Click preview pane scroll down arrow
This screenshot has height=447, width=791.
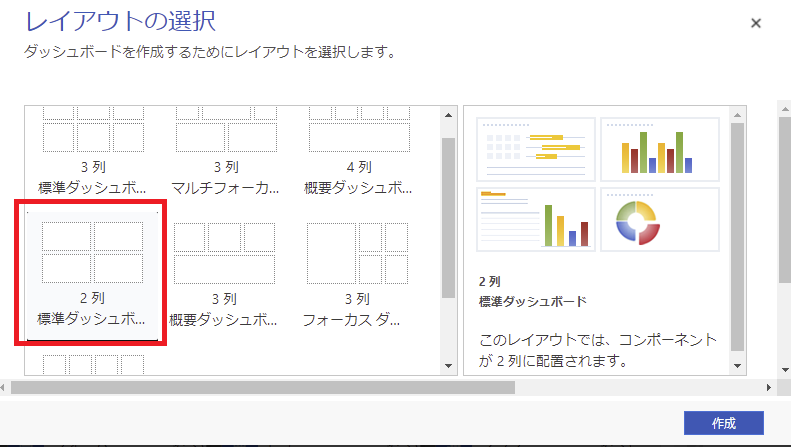click(737, 366)
